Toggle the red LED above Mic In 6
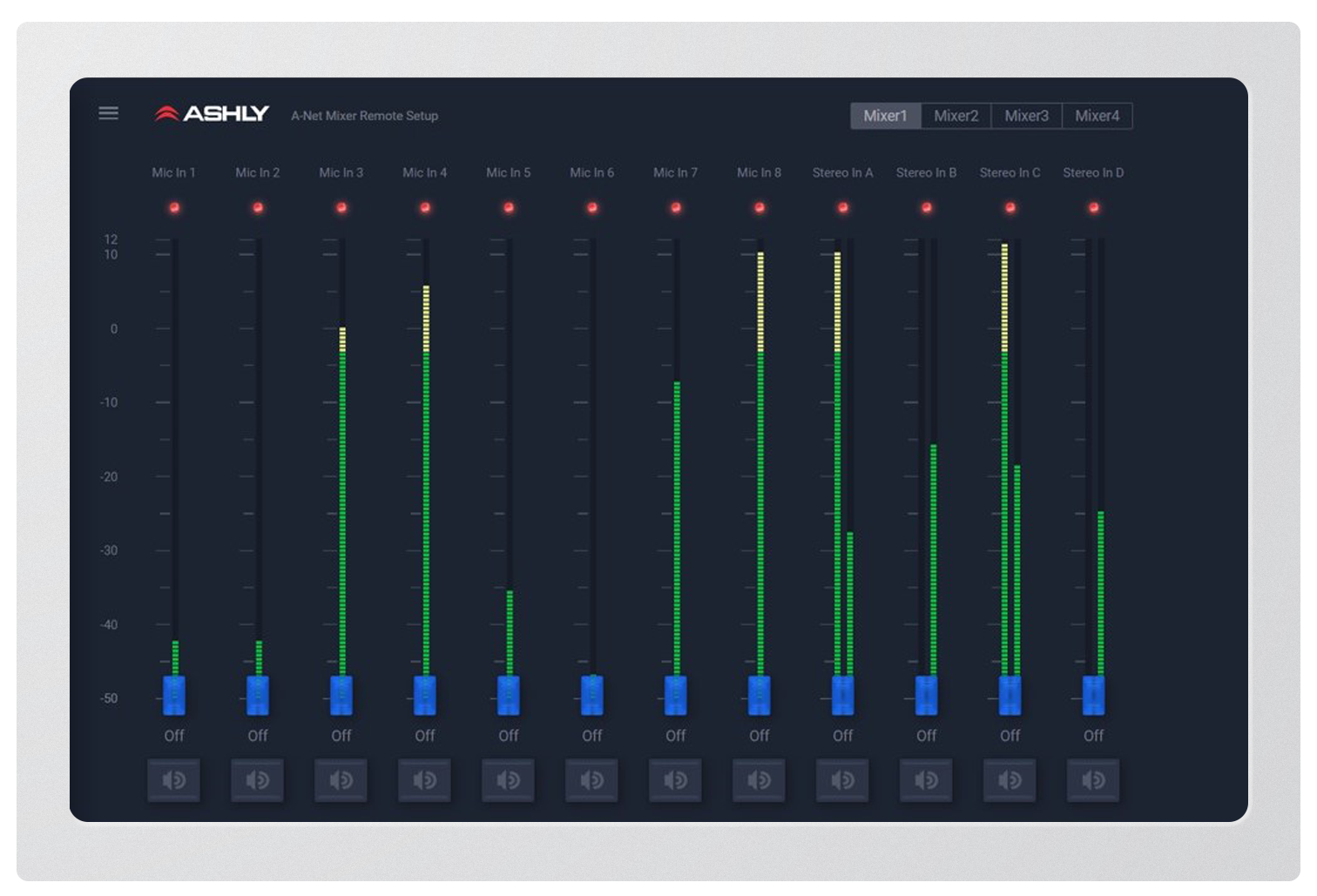1317x896 pixels. point(592,207)
